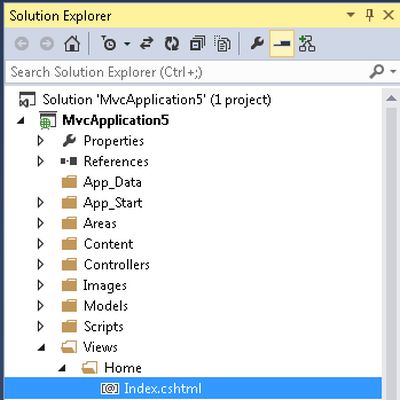Viewport: 400px width, 400px height.
Task: Expand the App_Start folder
Action: [x=40, y=203]
